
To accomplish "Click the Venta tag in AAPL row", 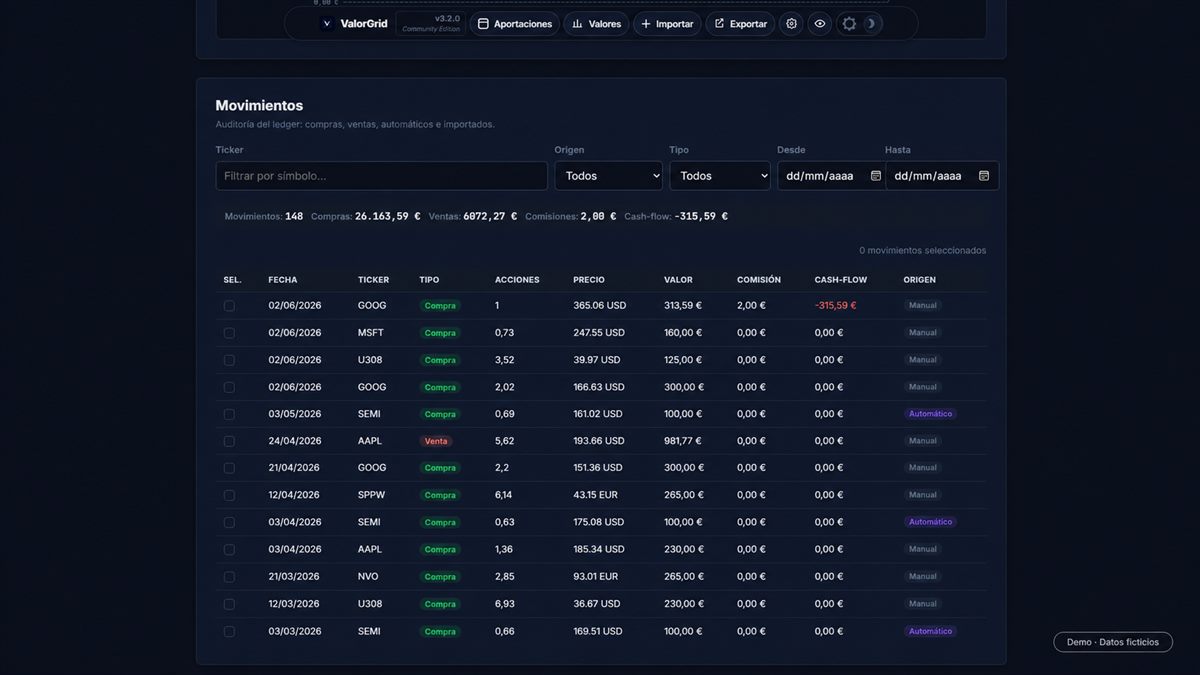I will coord(436,441).
